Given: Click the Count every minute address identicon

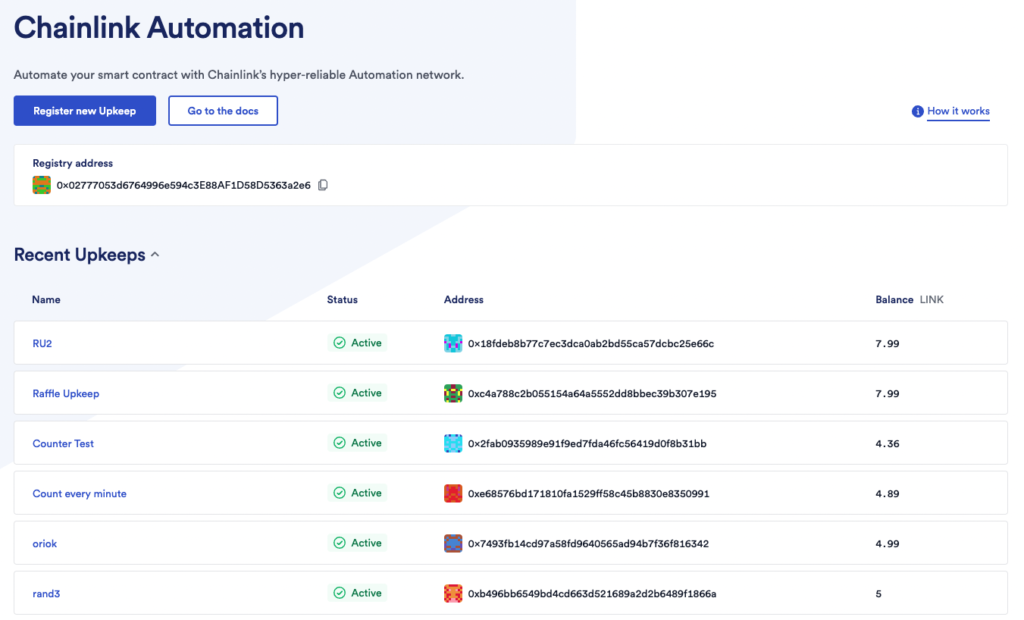Looking at the screenshot, I should click(x=453, y=493).
